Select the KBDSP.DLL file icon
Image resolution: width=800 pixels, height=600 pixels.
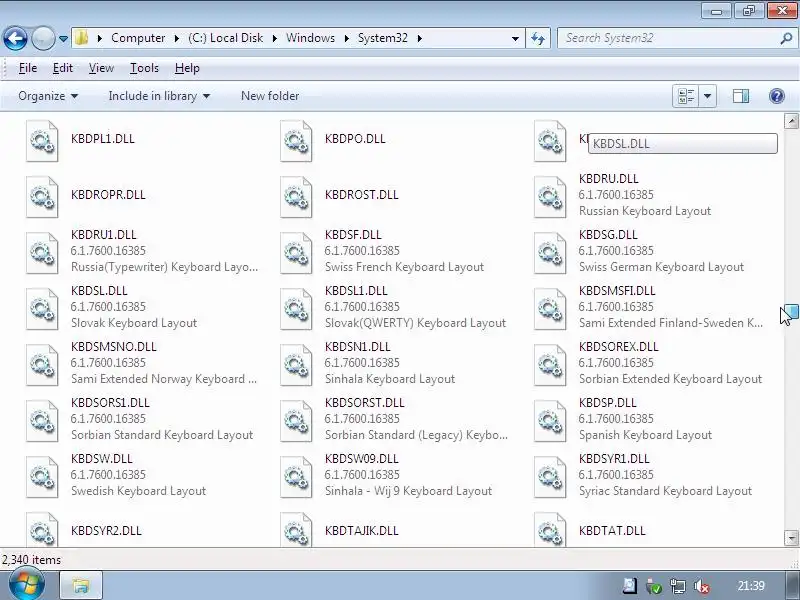(550, 421)
